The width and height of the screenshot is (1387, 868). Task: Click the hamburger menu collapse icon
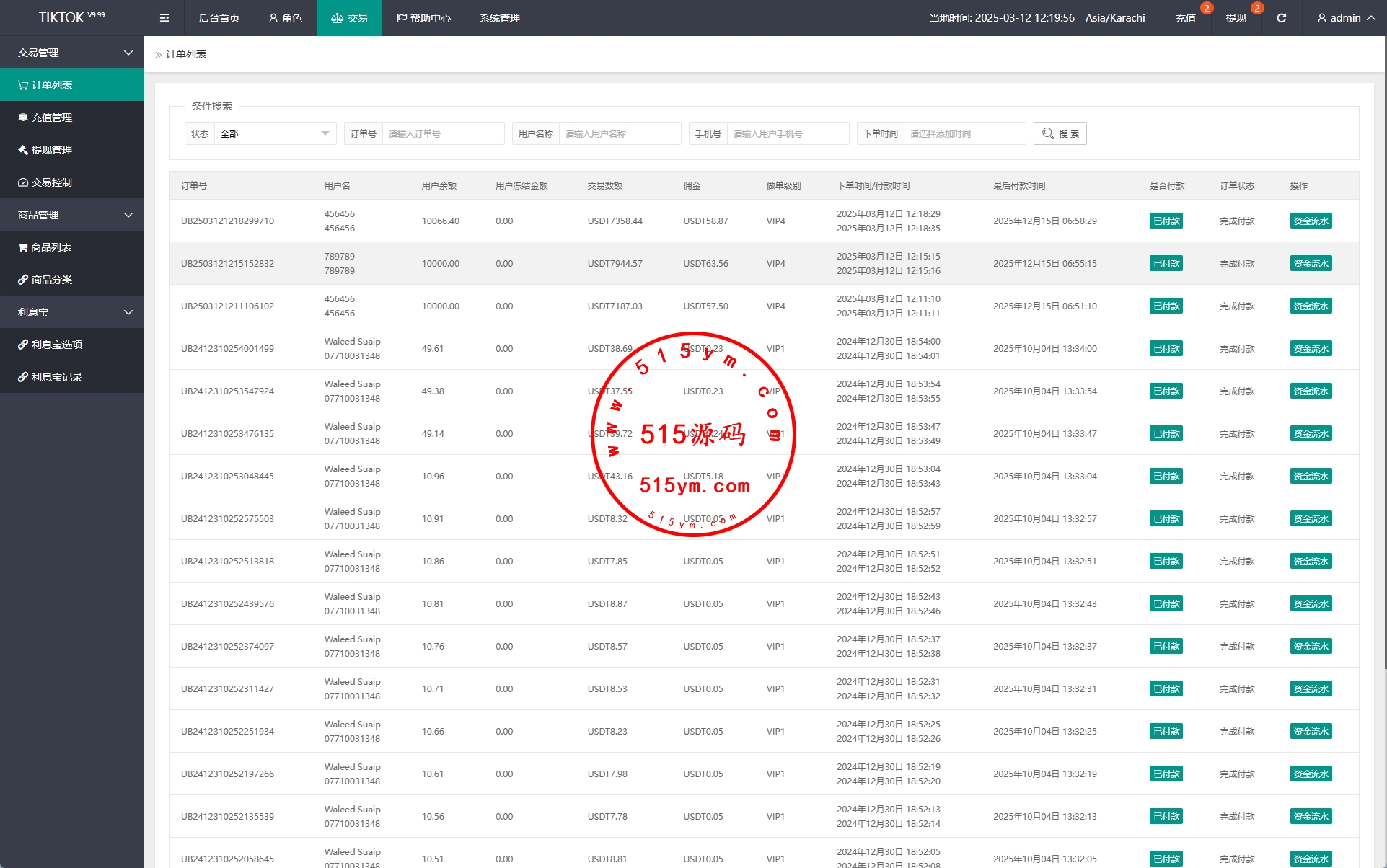coord(164,18)
